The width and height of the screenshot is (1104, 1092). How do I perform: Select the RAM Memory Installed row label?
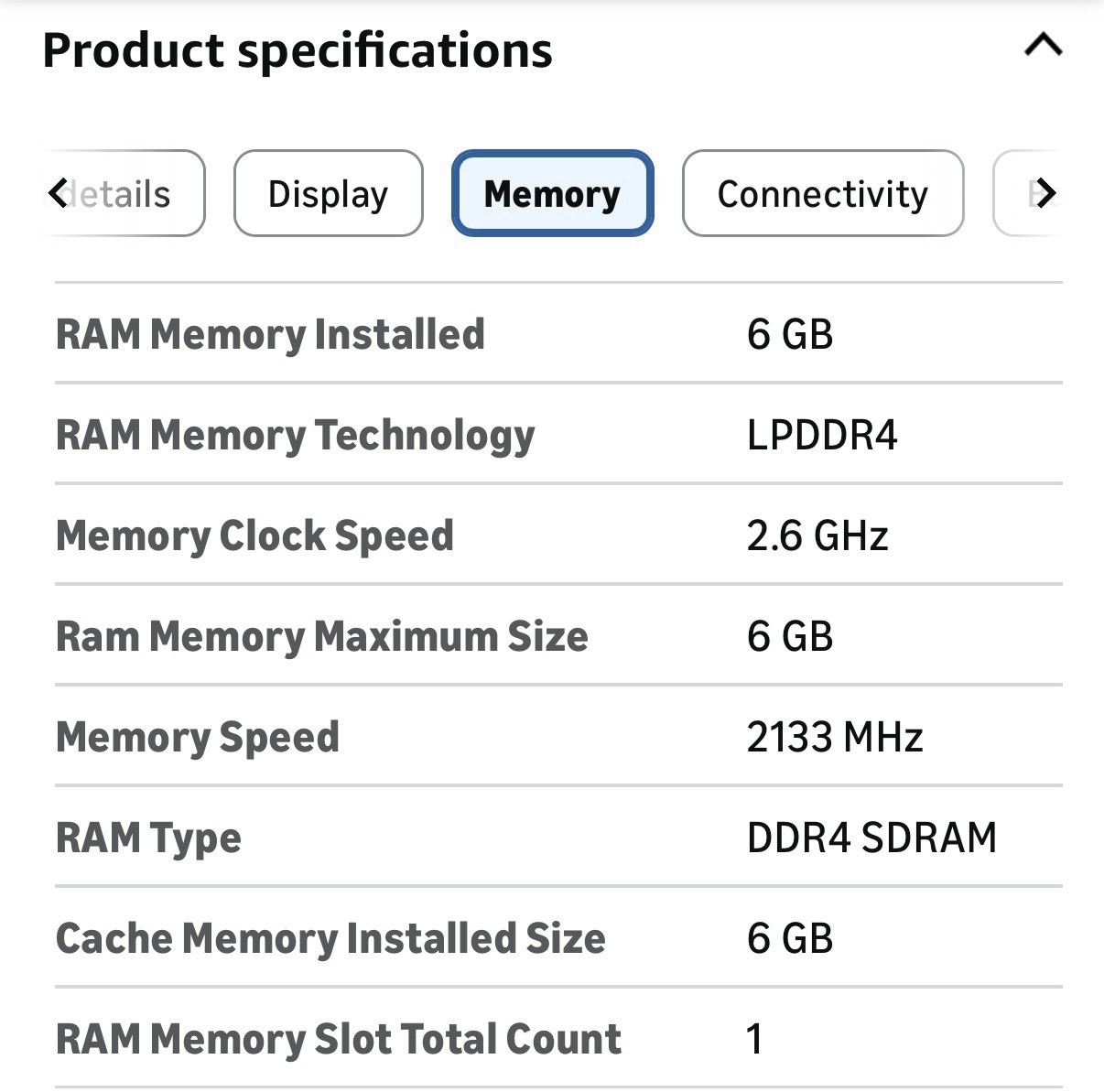(x=270, y=334)
